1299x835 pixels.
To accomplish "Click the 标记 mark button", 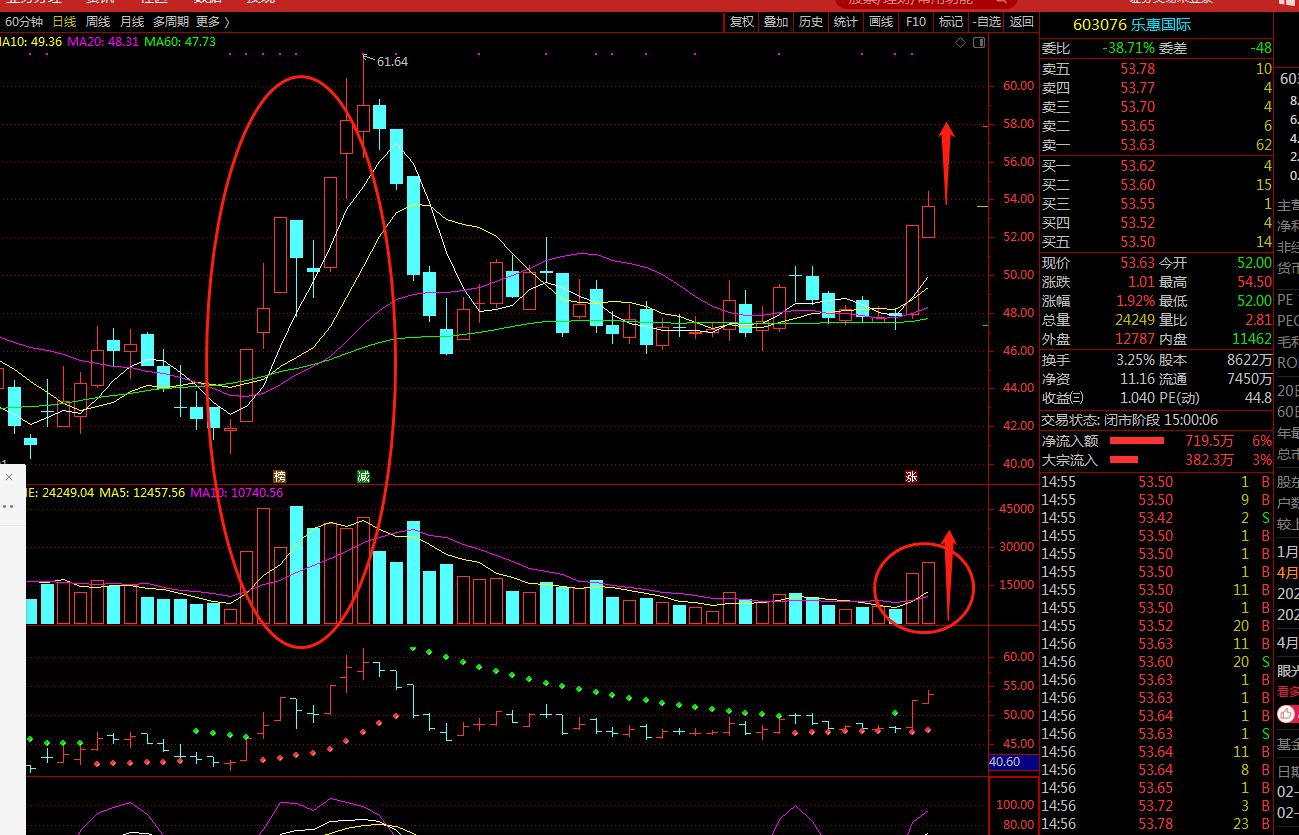I will pos(950,21).
